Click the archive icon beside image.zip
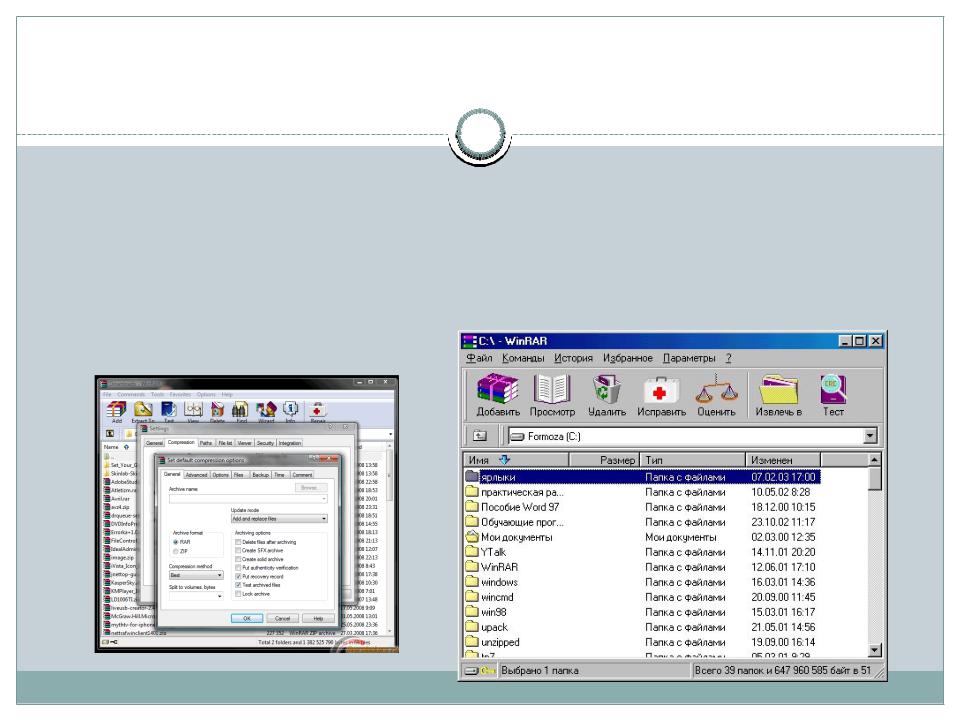Image resolution: width=960 pixels, height=720 pixels. coord(107,558)
